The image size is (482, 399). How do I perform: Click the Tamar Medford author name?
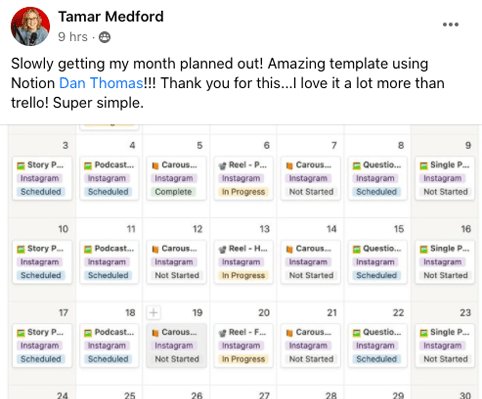coord(111,16)
